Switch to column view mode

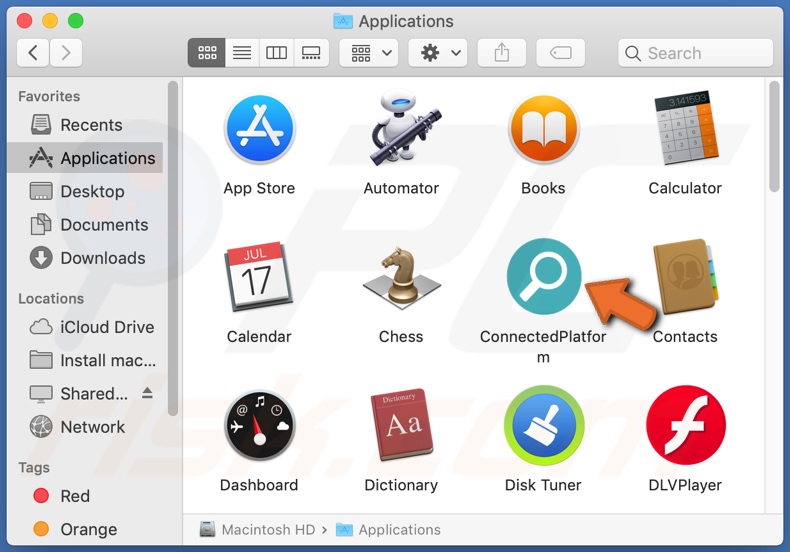[277, 53]
